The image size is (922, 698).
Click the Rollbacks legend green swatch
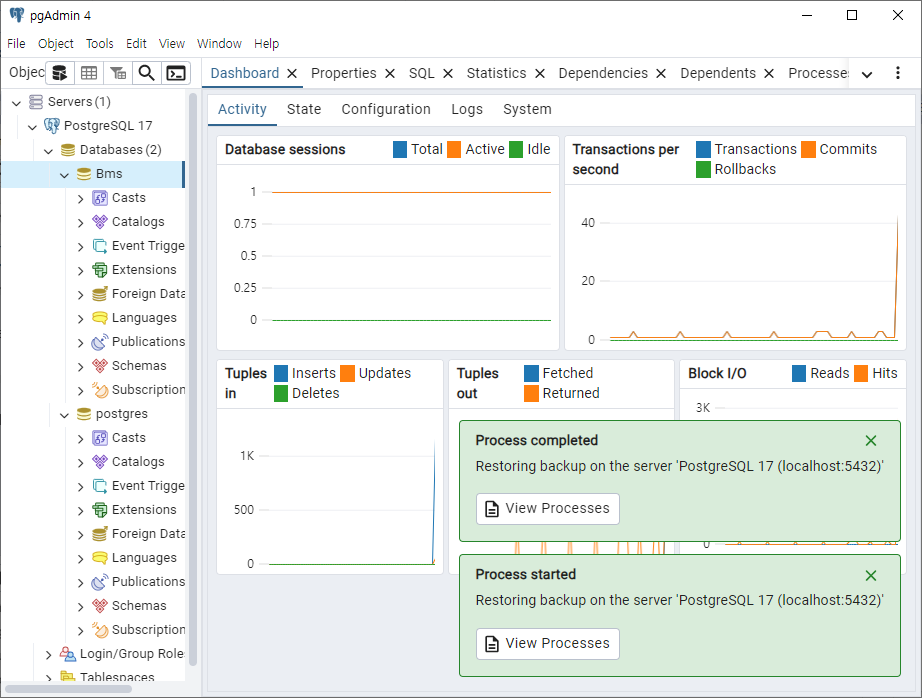pos(703,169)
